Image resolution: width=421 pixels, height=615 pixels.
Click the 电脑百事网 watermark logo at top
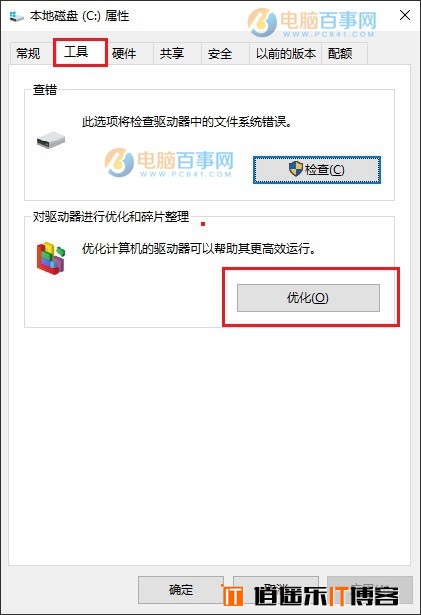[x=312, y=22]
